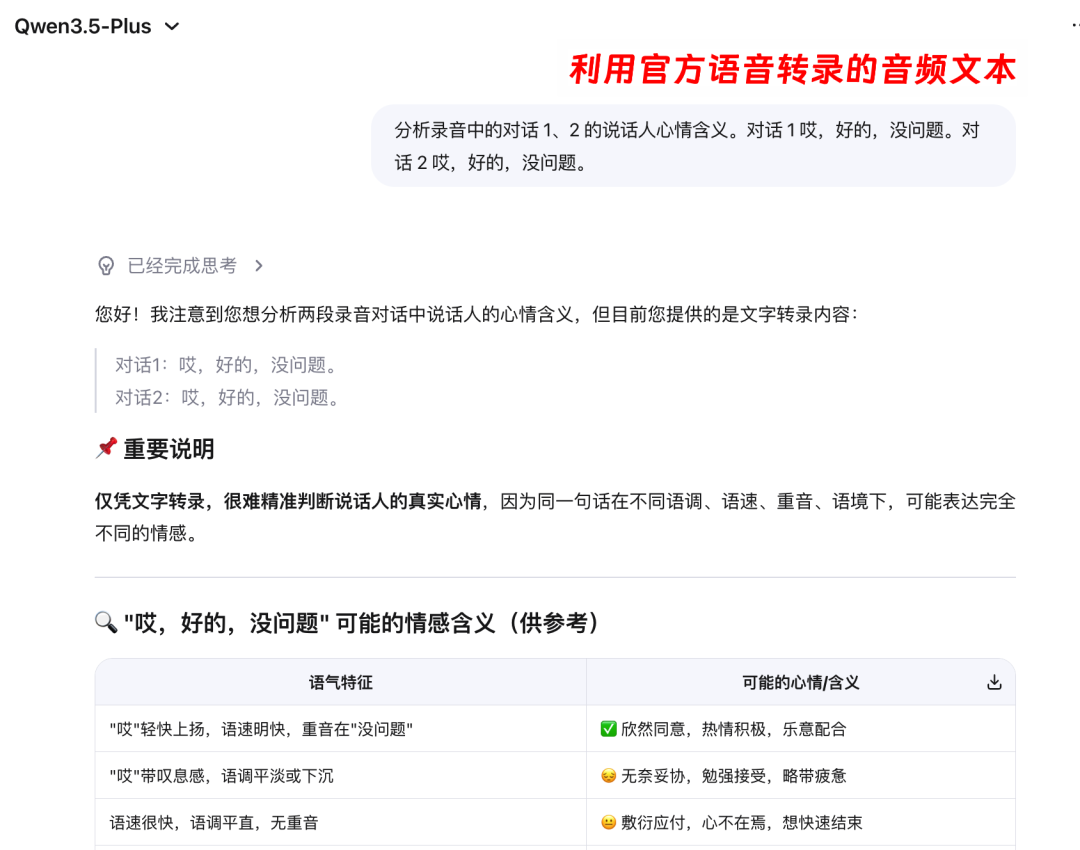
Task: Open the Qwen3.5-Plus model selector
Action: [x=80, y=26]
